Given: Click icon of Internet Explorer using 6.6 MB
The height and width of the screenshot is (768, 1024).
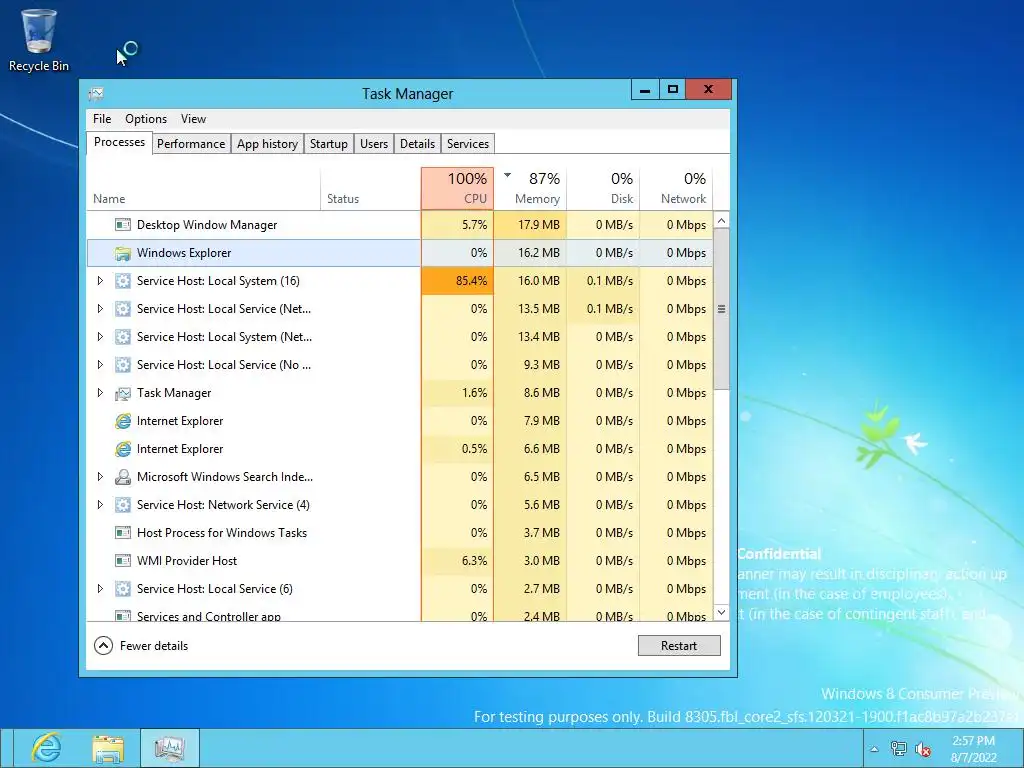Looking at the screenshot, I should [x=123, y=449].
